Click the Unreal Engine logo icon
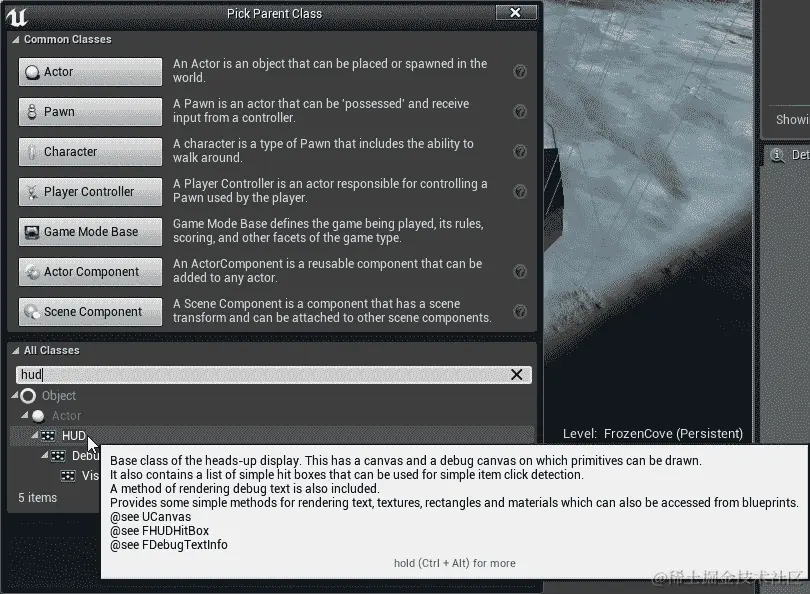Image resolution: width=810 pixels, height=594 pixels. 17,17
